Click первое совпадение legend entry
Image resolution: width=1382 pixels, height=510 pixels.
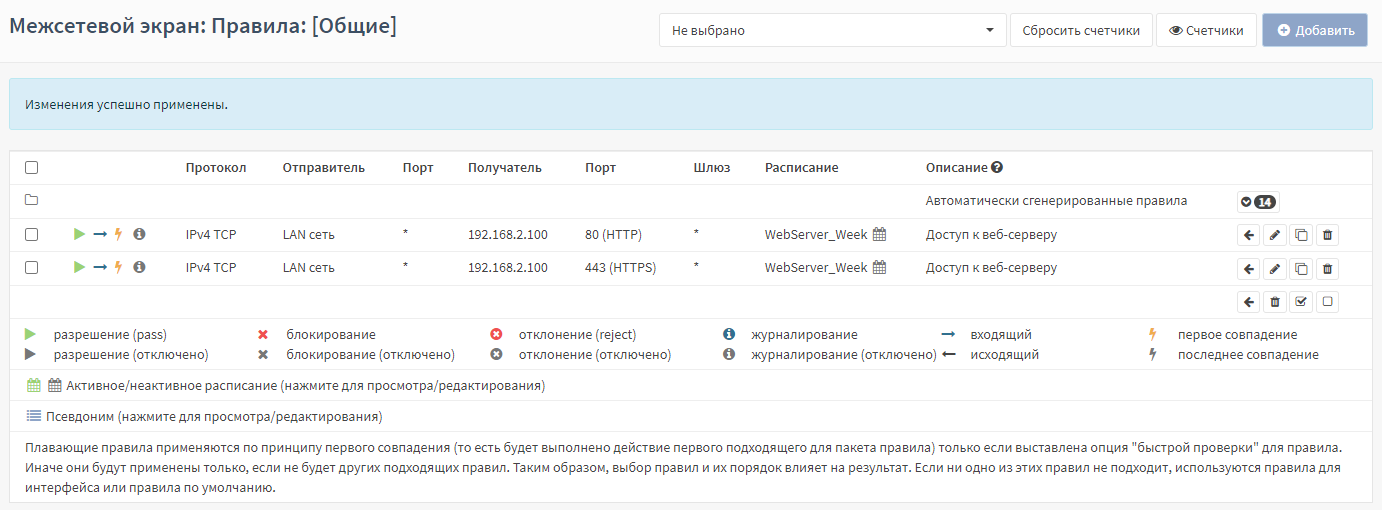(1237, 335)
